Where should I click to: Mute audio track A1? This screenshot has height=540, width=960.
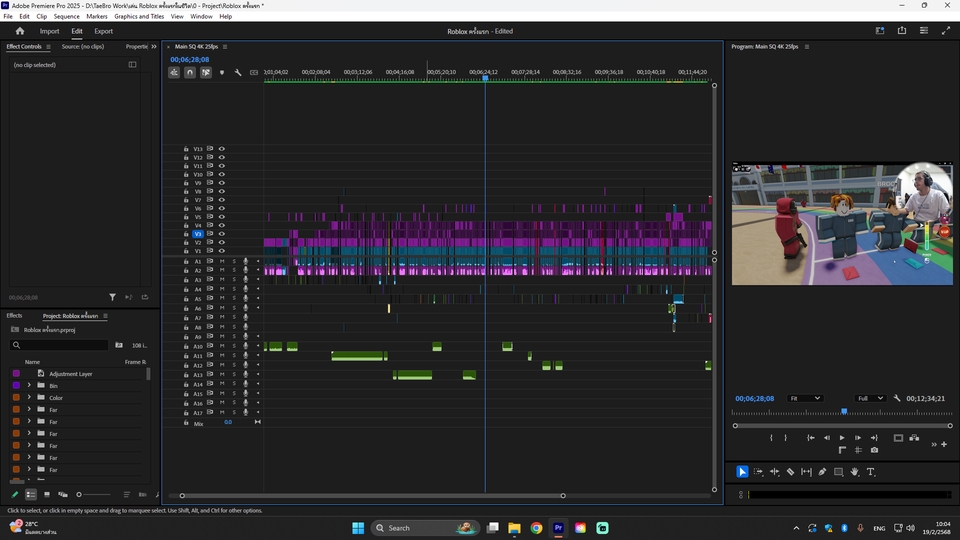pos(222,261)
